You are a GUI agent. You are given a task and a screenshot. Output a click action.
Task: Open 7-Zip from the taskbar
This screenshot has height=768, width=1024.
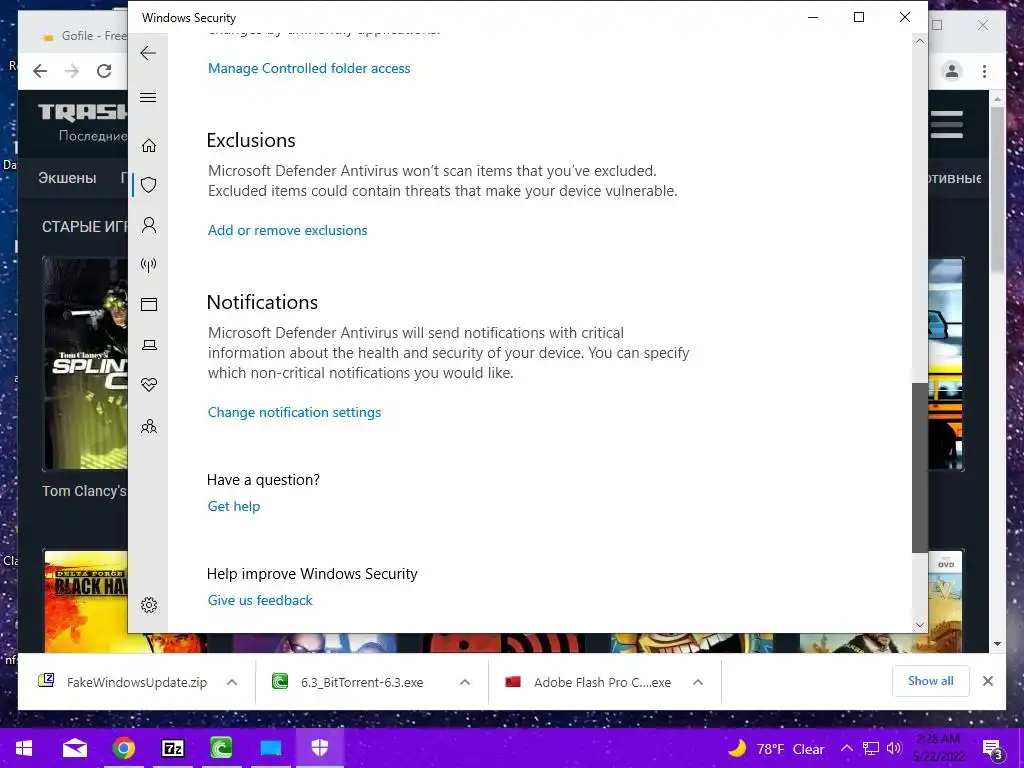(172, 748)
